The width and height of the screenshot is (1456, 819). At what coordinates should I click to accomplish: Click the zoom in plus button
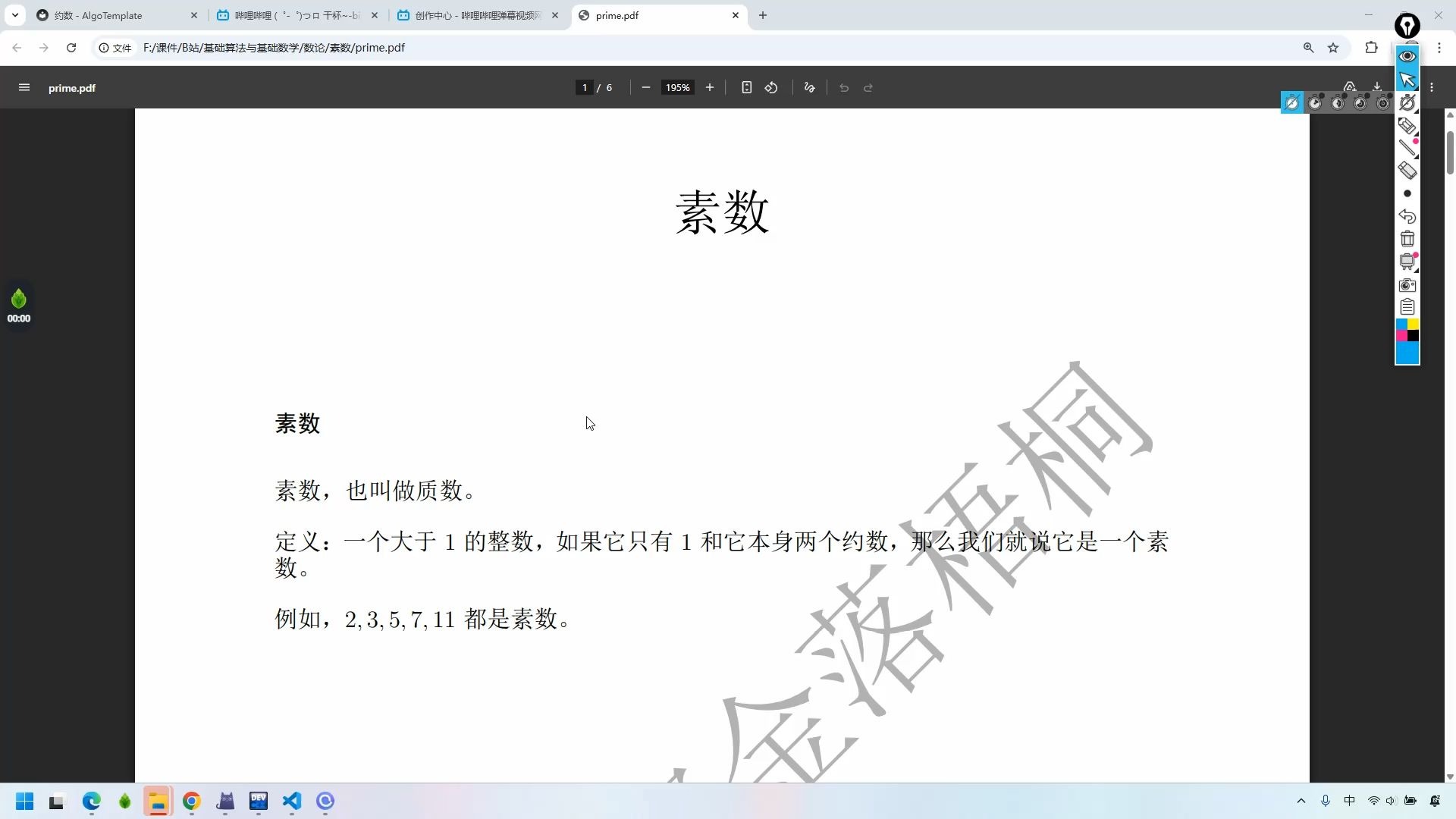[709, 87]
